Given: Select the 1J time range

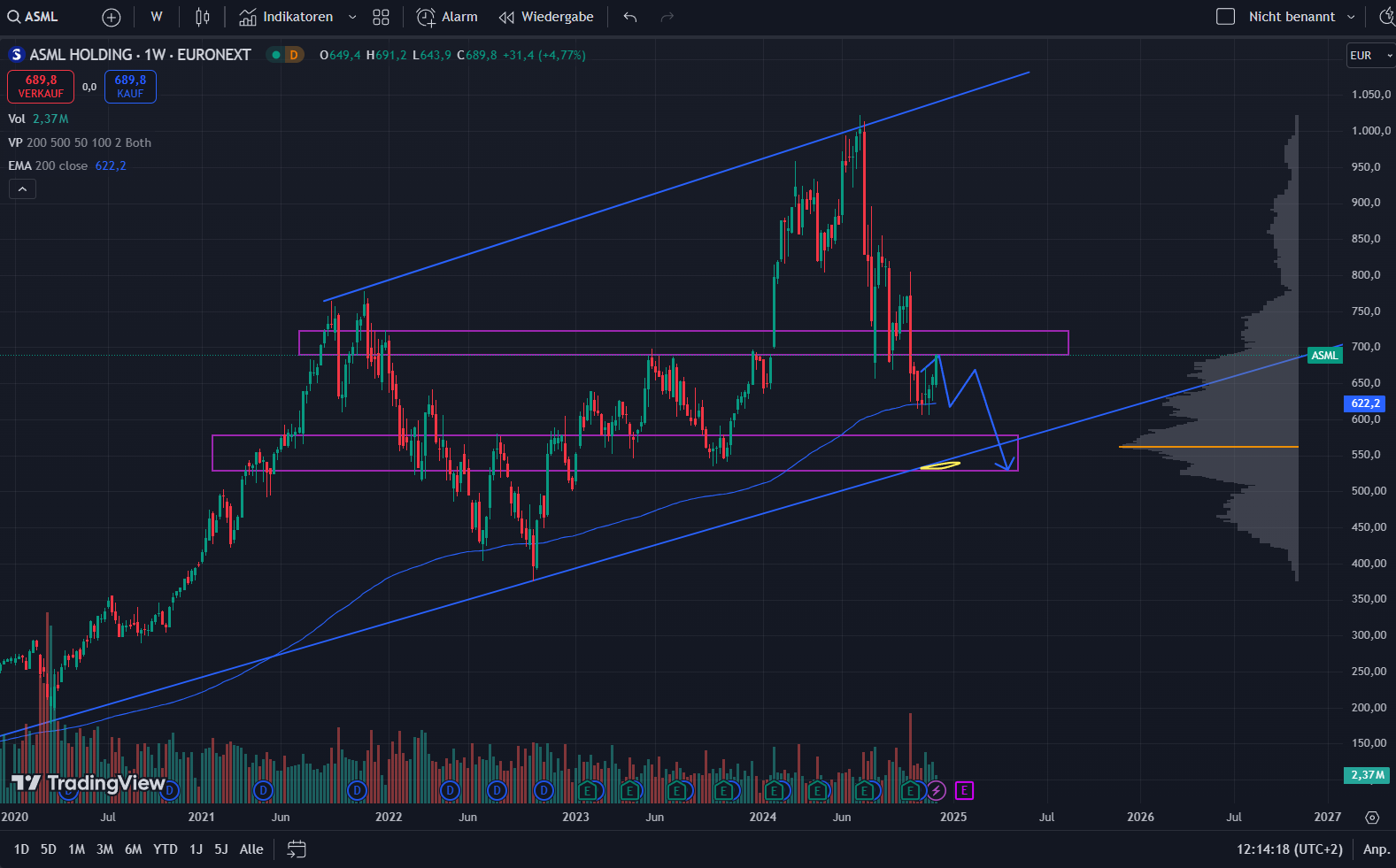Looking at the screenshot, I should pyautogui.click(x=196, y=849).
